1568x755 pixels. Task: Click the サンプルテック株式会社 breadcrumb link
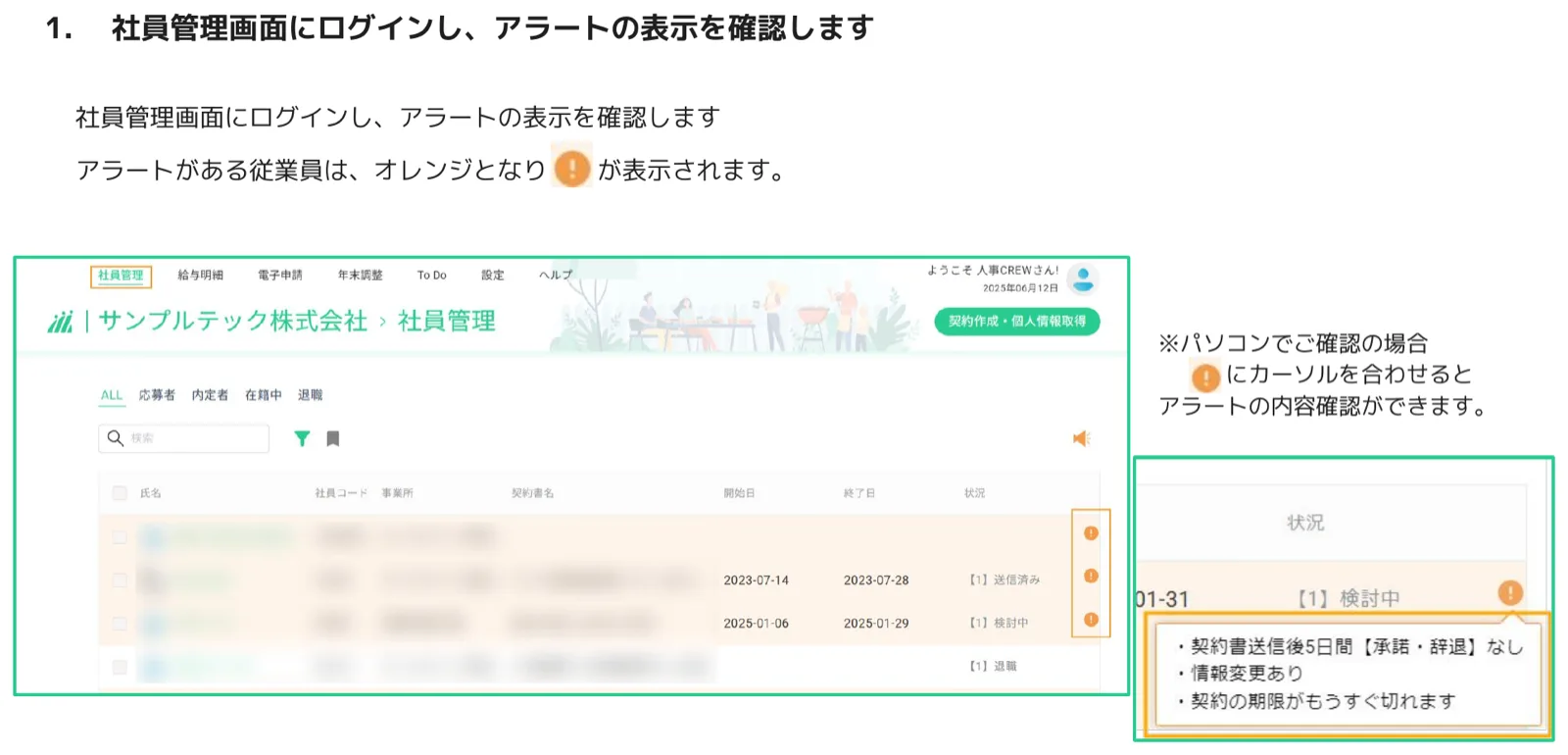232,321
